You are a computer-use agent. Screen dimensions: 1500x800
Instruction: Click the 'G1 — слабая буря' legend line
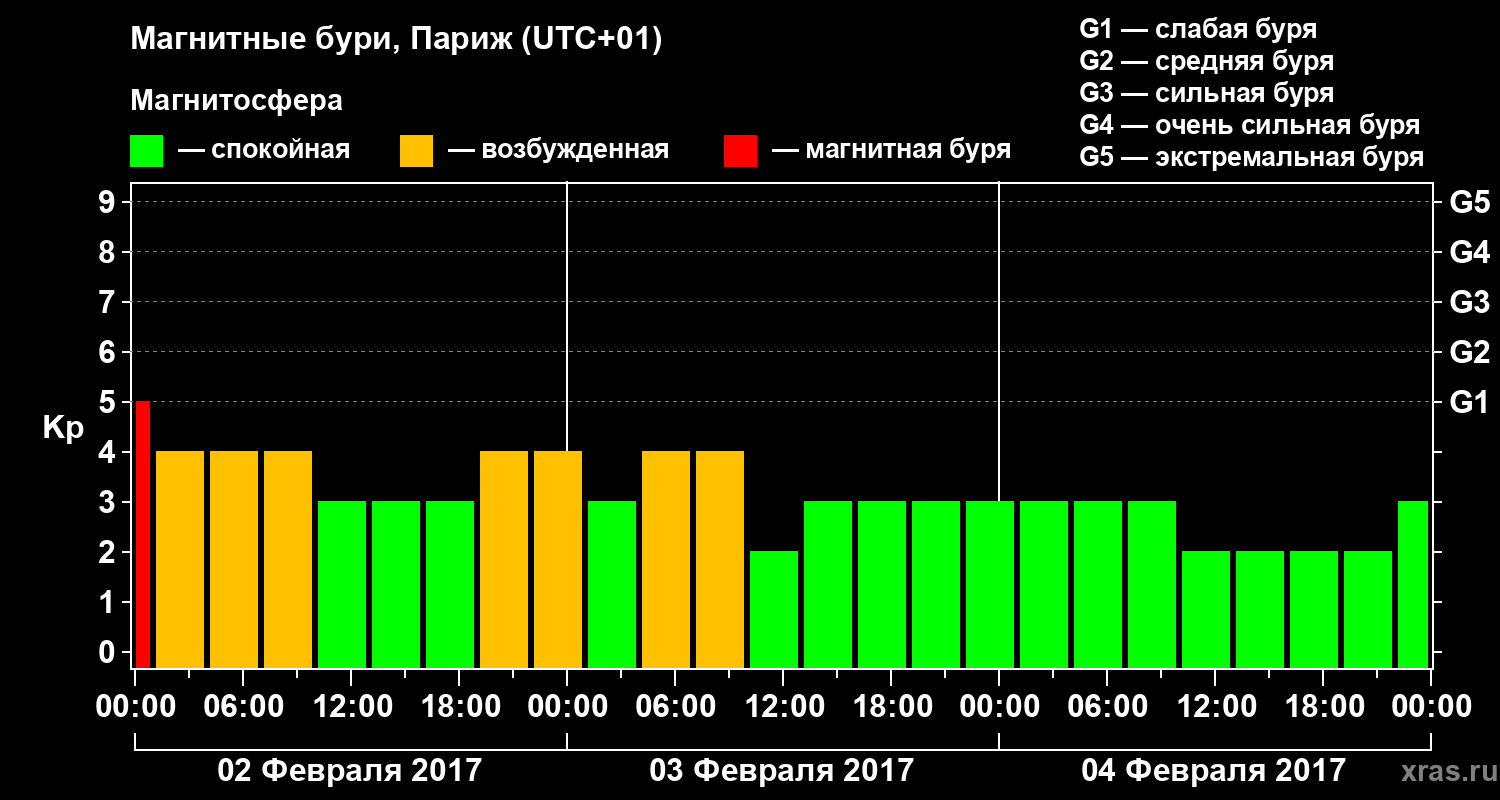pyautogui.click(x=1198, y=29)
